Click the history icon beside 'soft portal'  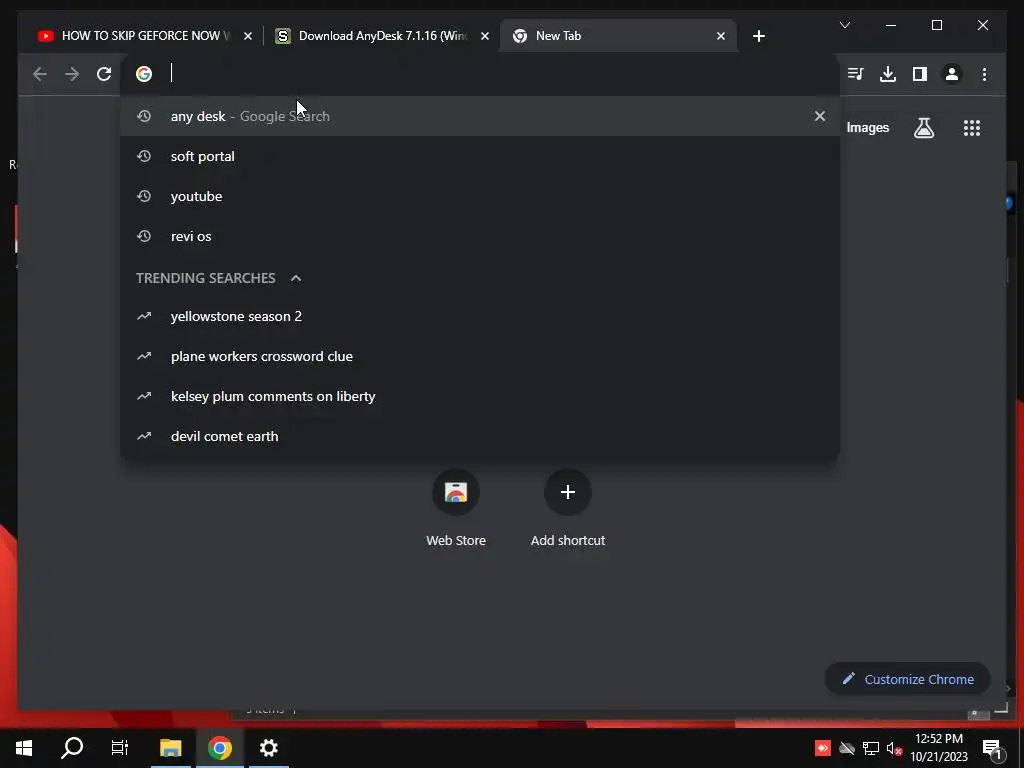point(144,156)
